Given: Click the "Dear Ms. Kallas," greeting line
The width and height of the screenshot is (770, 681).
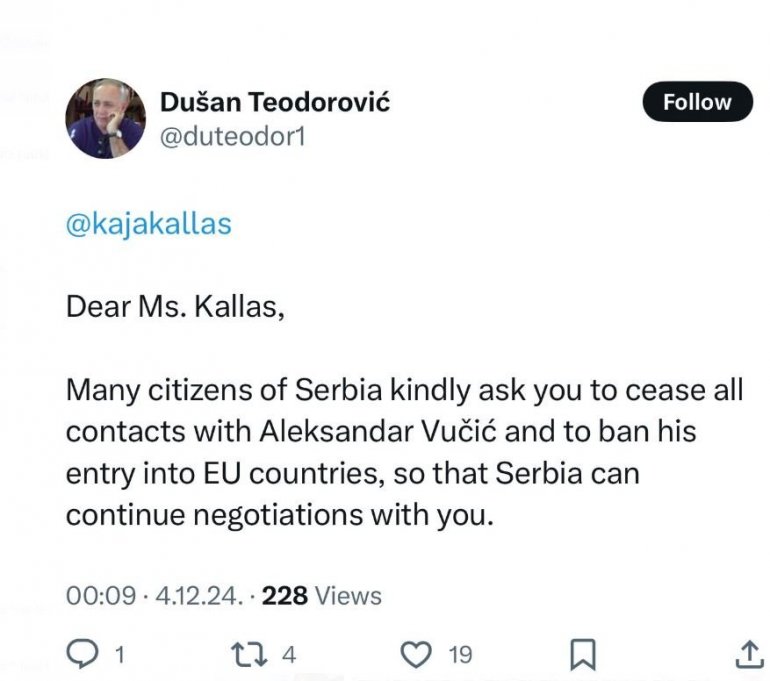Looking at the screenshot, I should [x=176, y=306].
